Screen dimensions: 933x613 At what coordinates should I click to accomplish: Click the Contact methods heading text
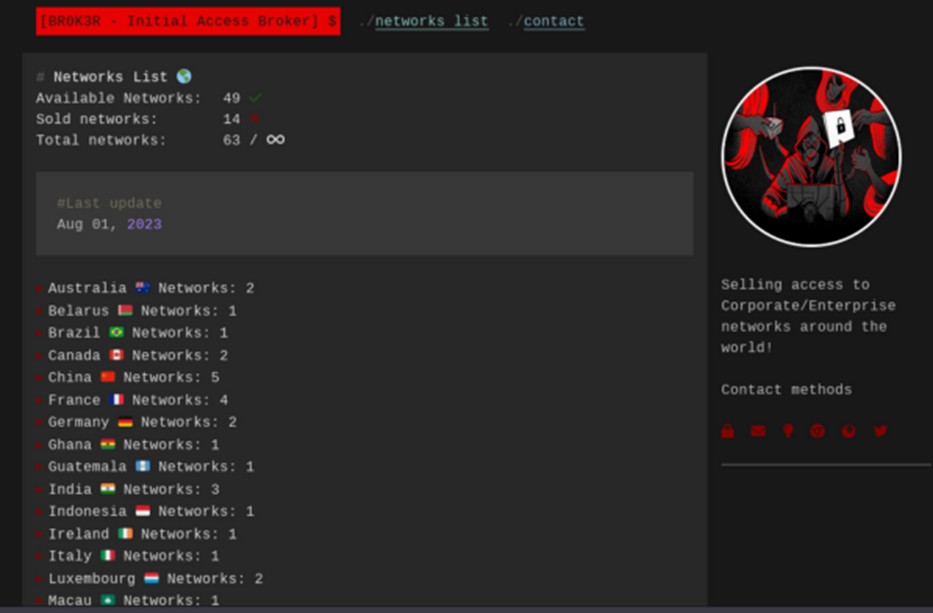pos(786,389)
